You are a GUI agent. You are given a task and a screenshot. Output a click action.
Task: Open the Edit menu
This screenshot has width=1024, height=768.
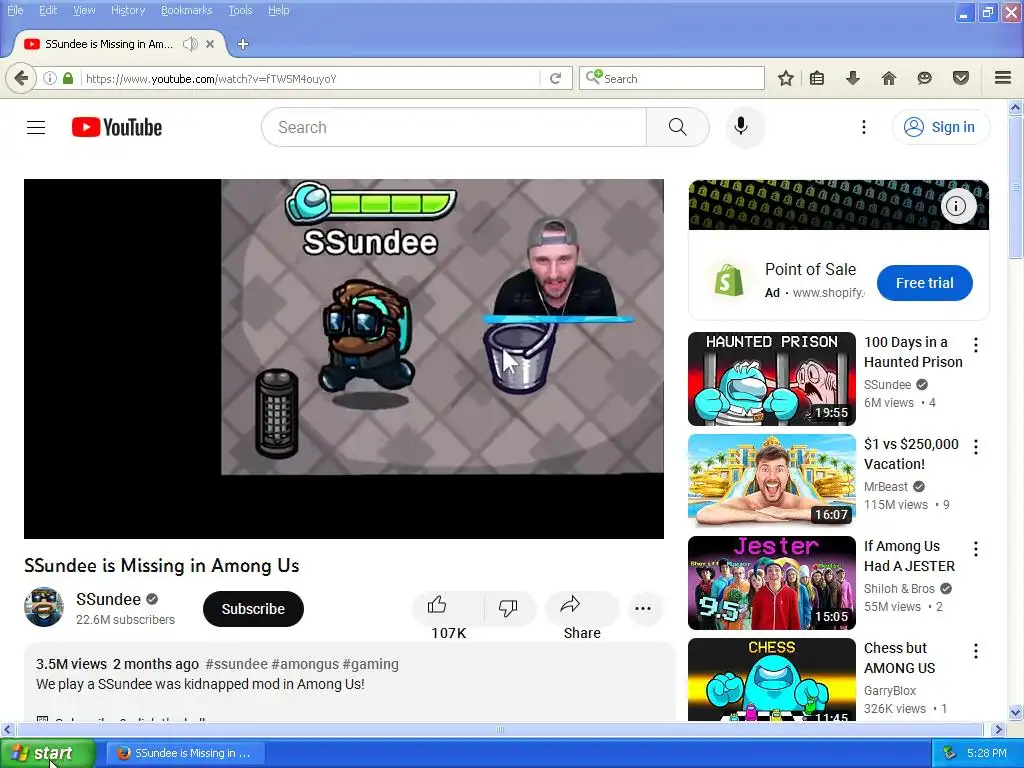pos(48,10)
